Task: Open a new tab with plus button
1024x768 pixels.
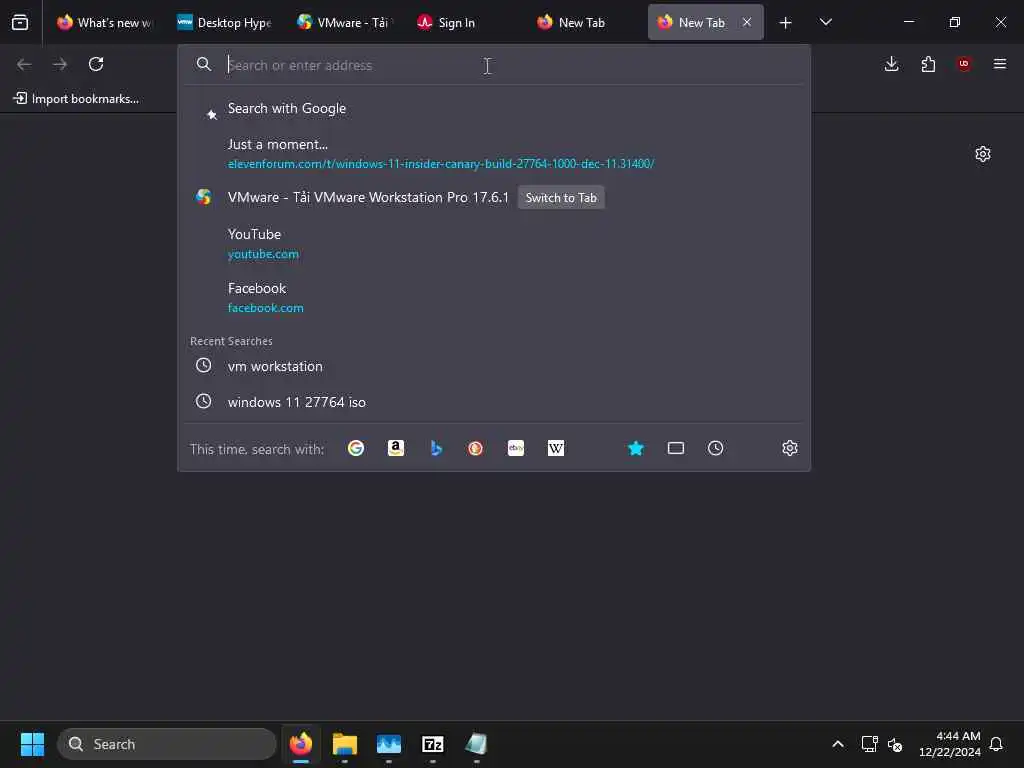Action: [x=786, y=23]
